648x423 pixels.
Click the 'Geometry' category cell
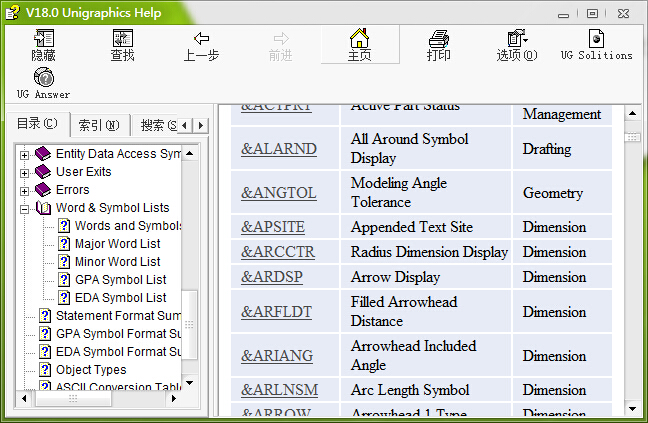click(562, 192)
